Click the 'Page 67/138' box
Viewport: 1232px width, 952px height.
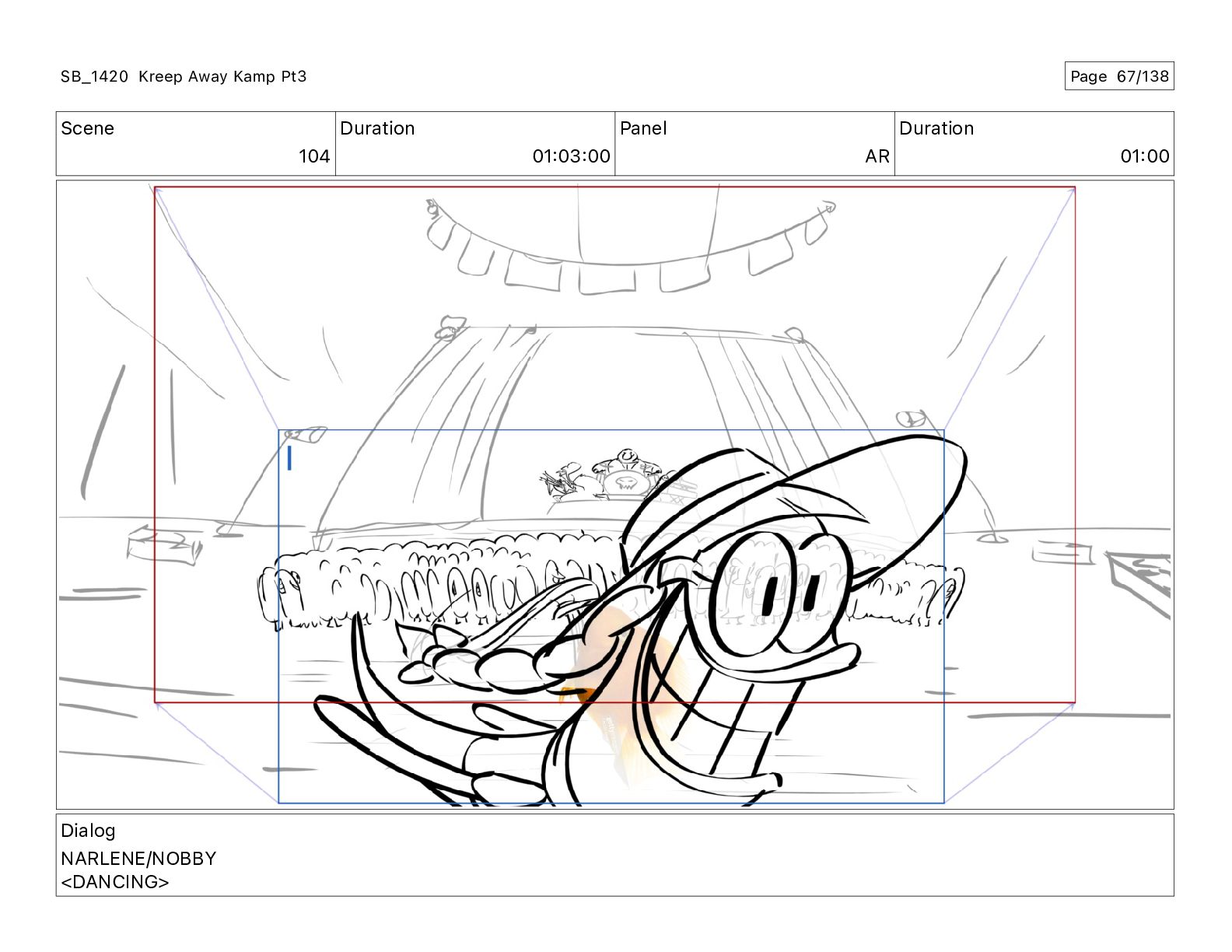(1118, 76)
